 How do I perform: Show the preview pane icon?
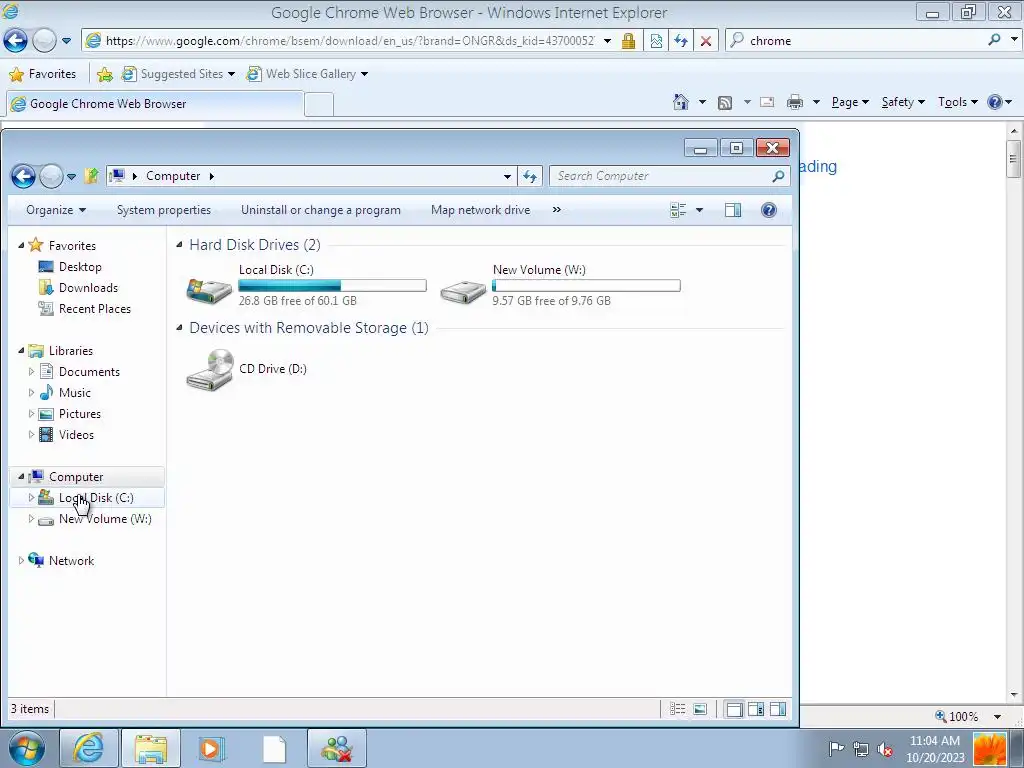[x=733, y=210]
